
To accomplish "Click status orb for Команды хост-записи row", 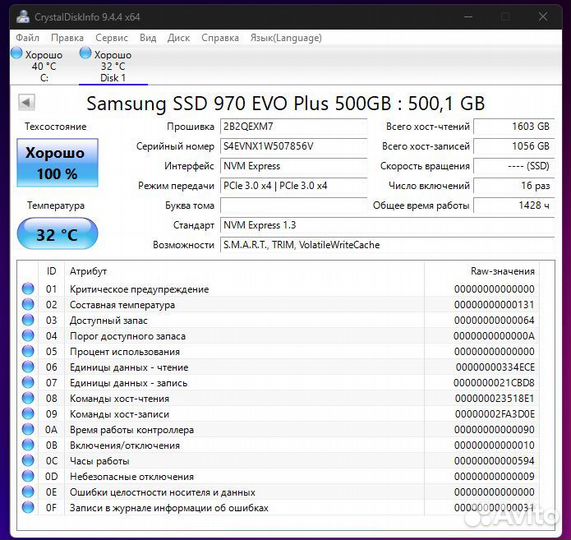I will point(28,414).
